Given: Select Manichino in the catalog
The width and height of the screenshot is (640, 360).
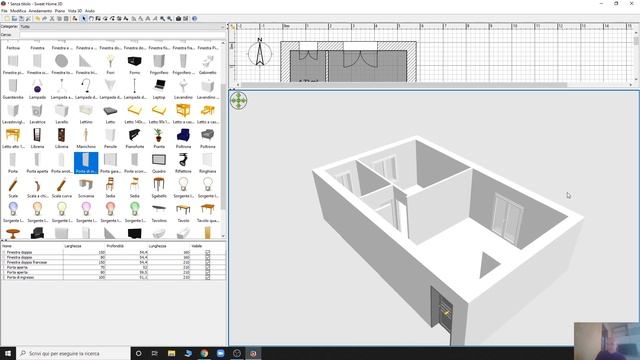Looking at the screenshot, I should 86,138.
